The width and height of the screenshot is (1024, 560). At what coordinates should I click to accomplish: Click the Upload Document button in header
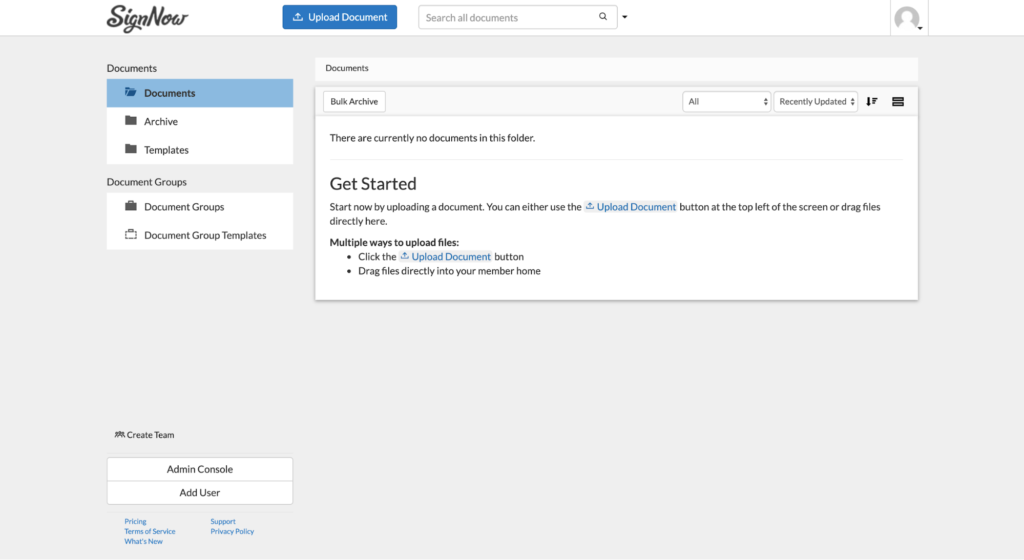(340, 17)
